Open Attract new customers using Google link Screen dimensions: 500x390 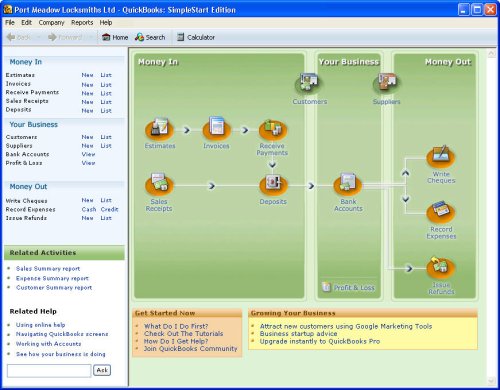346,326
